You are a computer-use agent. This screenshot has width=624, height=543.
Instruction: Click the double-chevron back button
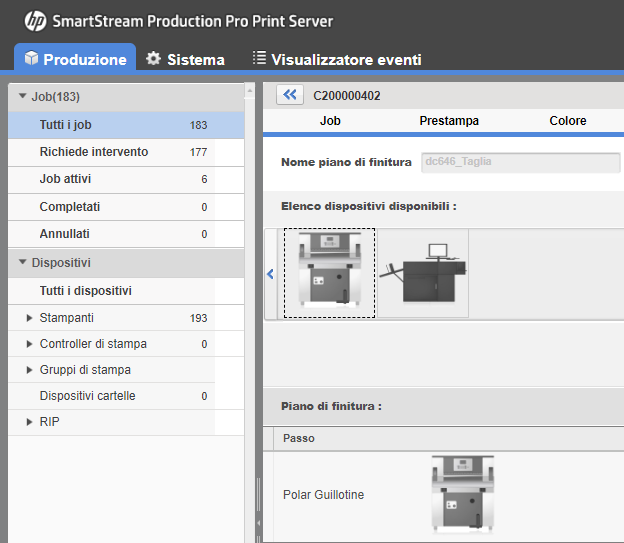pos(290,95)
